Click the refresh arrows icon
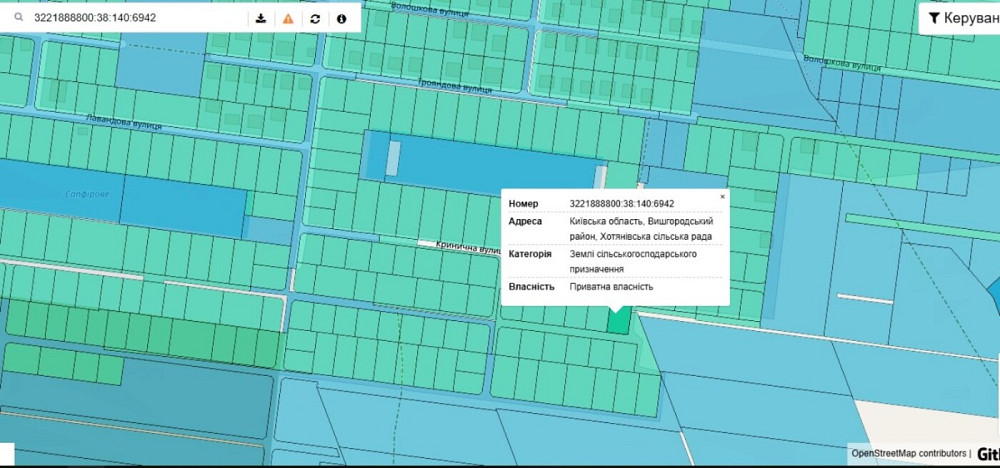The height and width of the screenshot is (468, 1000). (x=315, y=18)
